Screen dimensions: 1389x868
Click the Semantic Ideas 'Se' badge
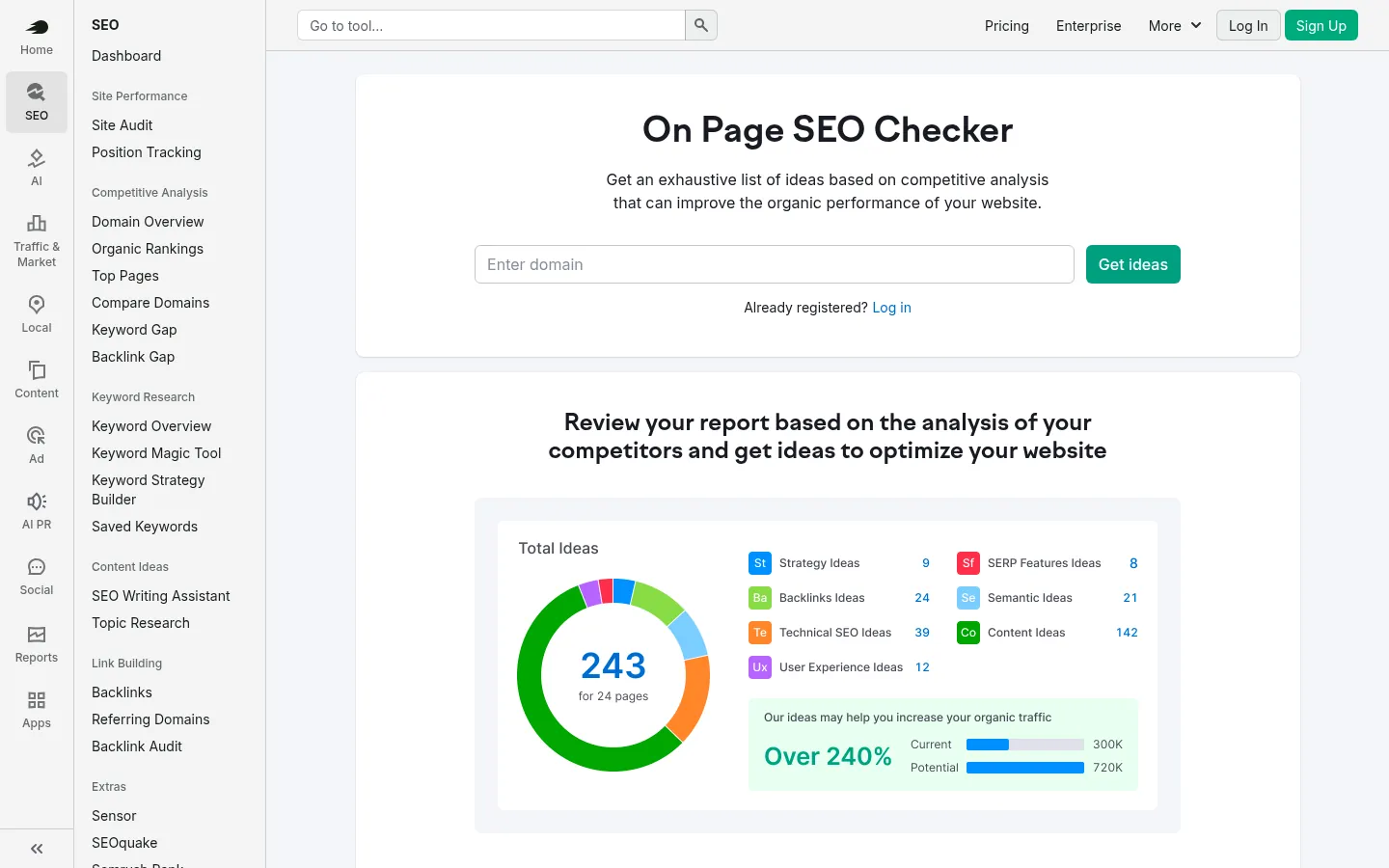tap(968, 598)
